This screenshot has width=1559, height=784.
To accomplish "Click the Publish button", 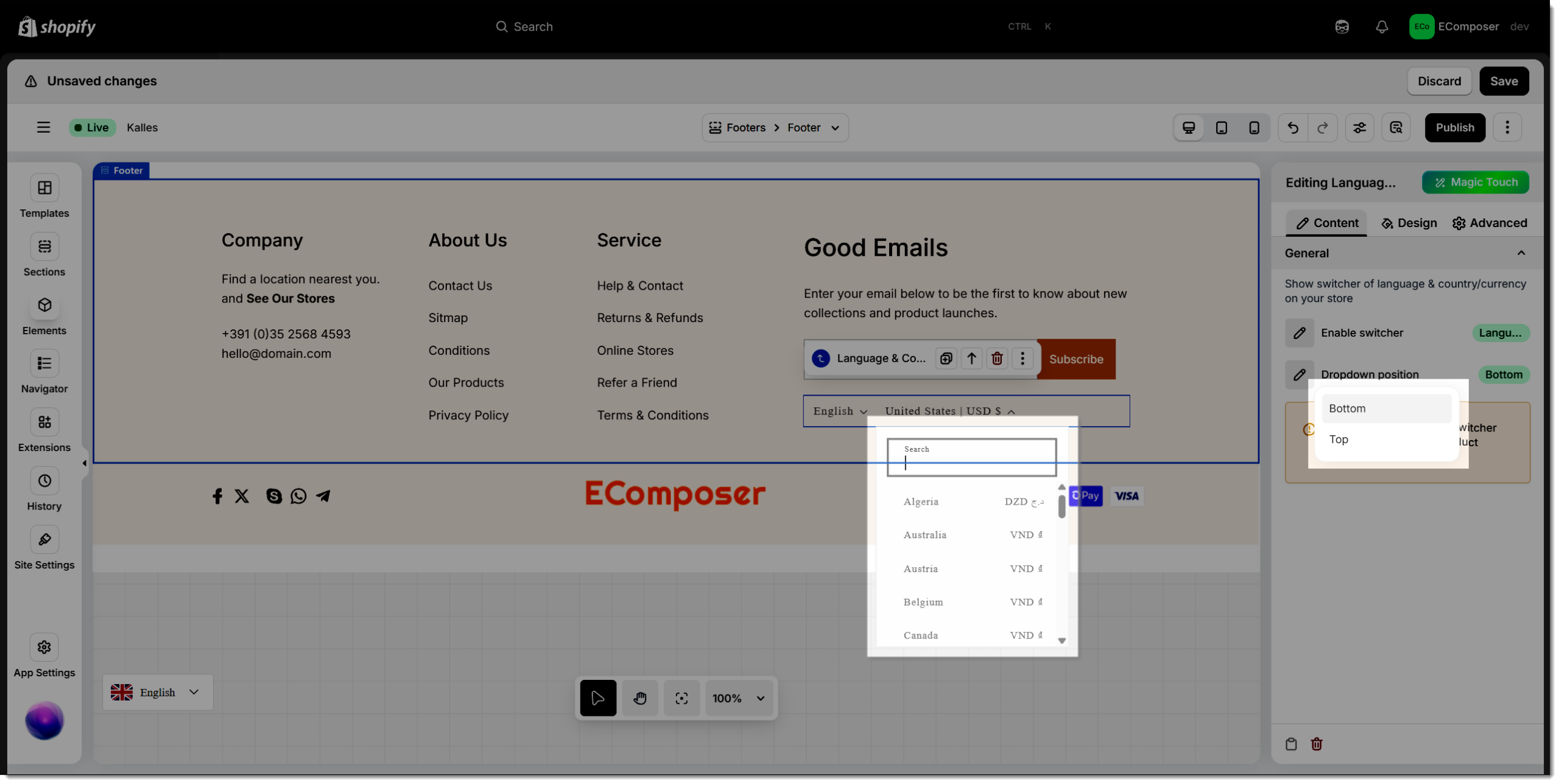I will tap(1454, 128).
